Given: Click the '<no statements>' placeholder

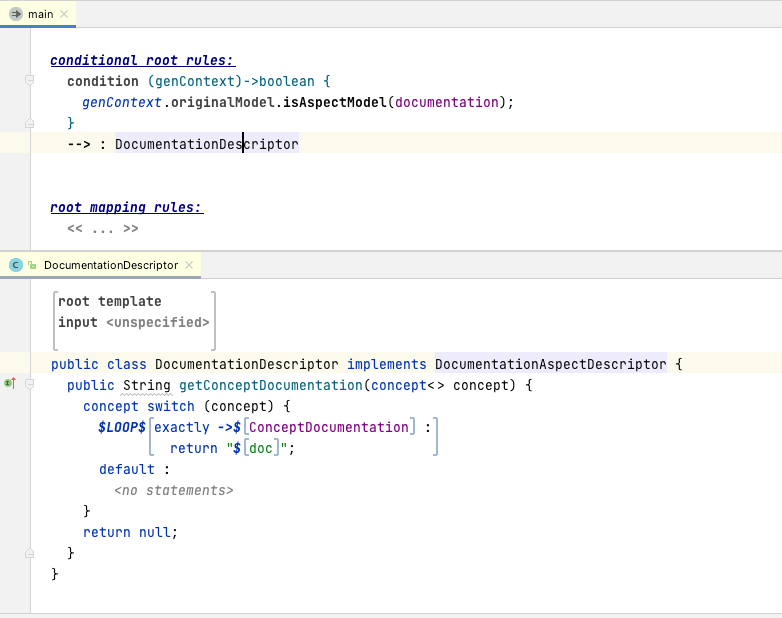Looking at the screenshot, I should [x=174, y=490].
